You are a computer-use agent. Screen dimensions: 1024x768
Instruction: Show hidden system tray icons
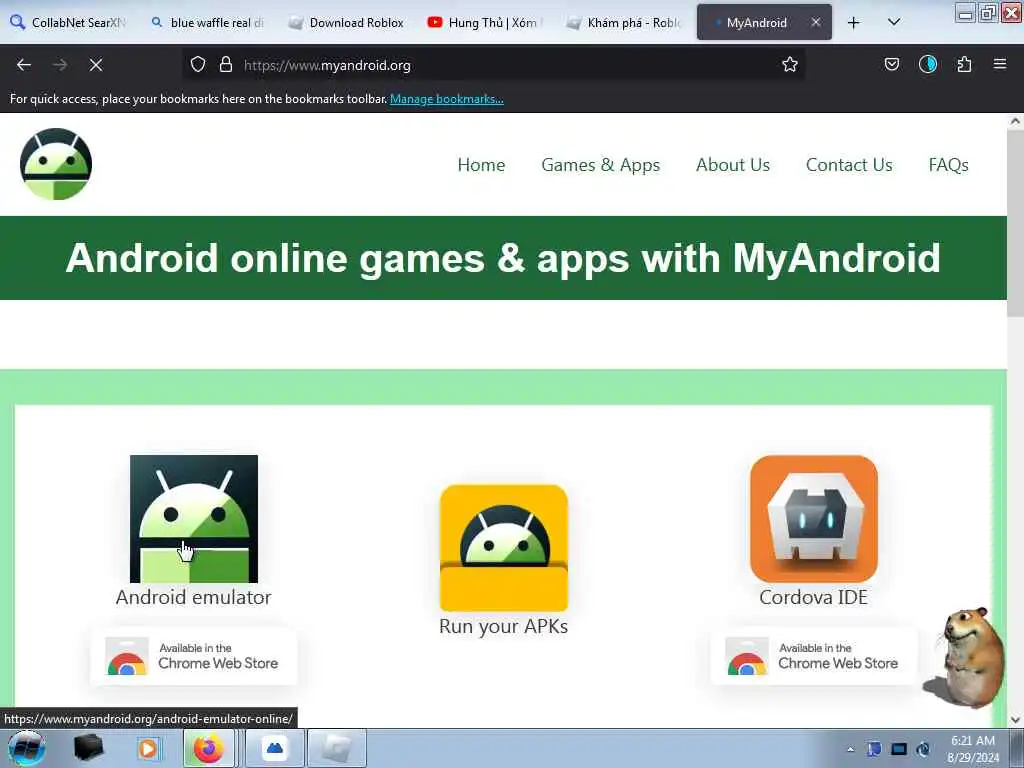coord(850,749)
